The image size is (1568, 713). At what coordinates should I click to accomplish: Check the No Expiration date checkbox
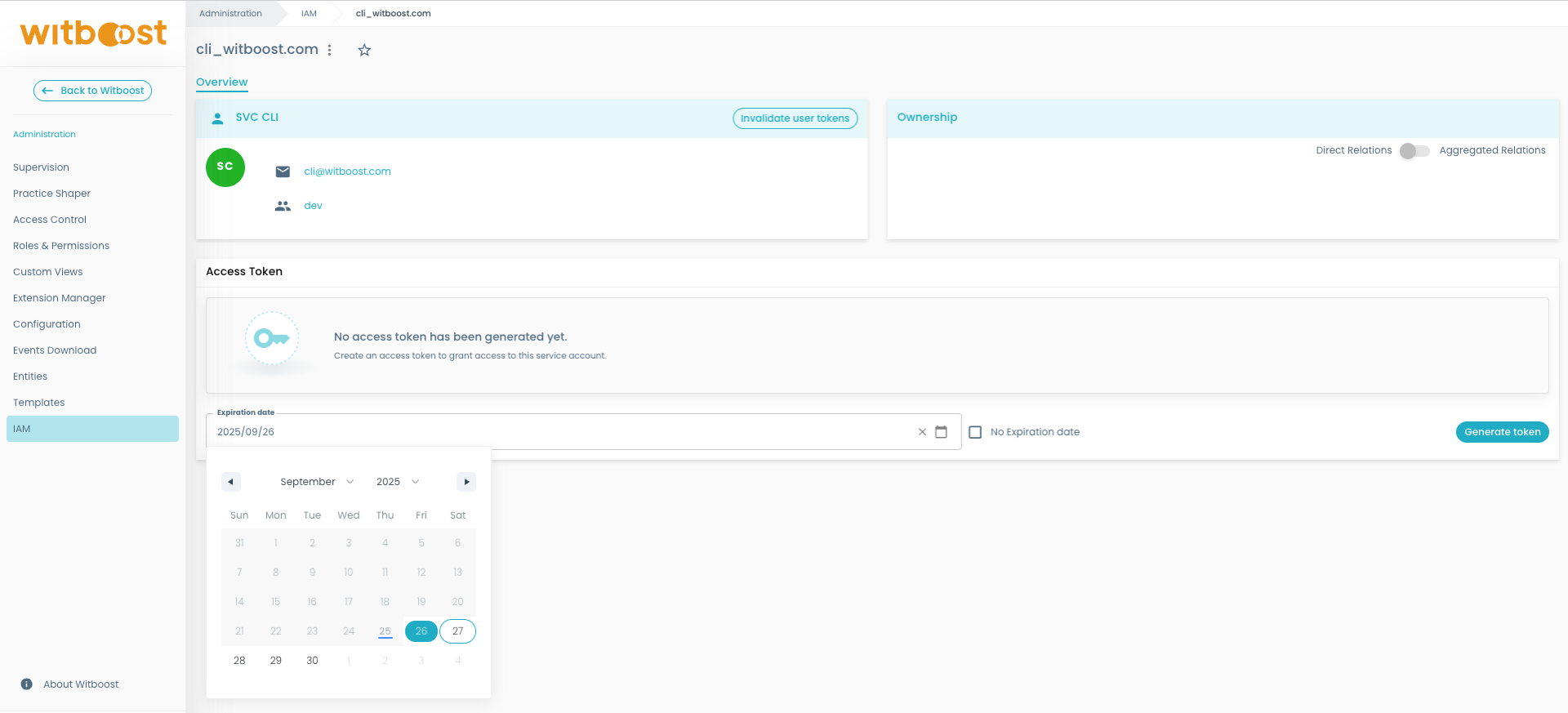click(975, 432)
